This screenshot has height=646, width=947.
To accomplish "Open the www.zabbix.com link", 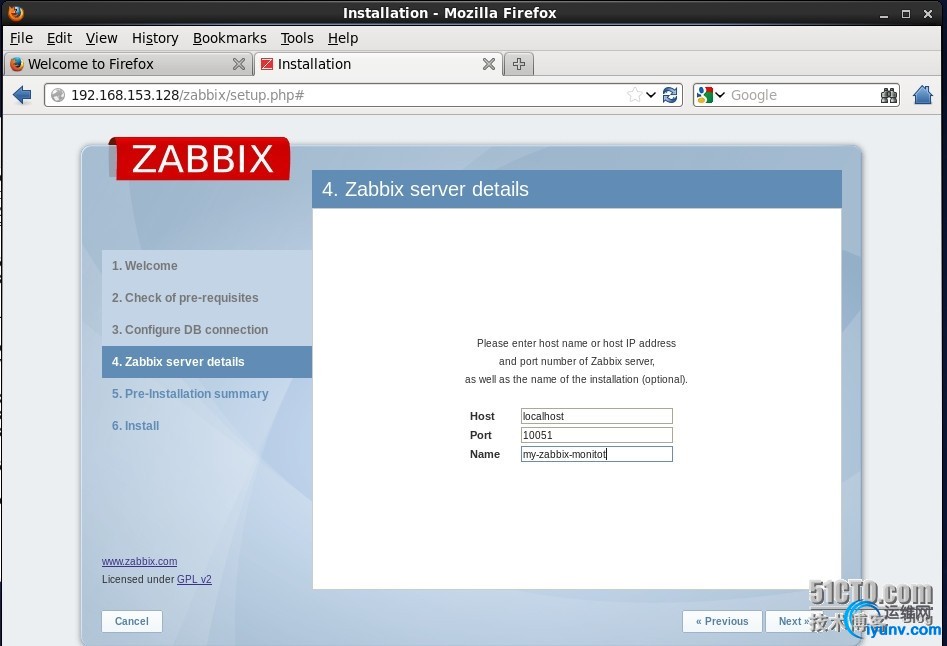I will 140,561.
